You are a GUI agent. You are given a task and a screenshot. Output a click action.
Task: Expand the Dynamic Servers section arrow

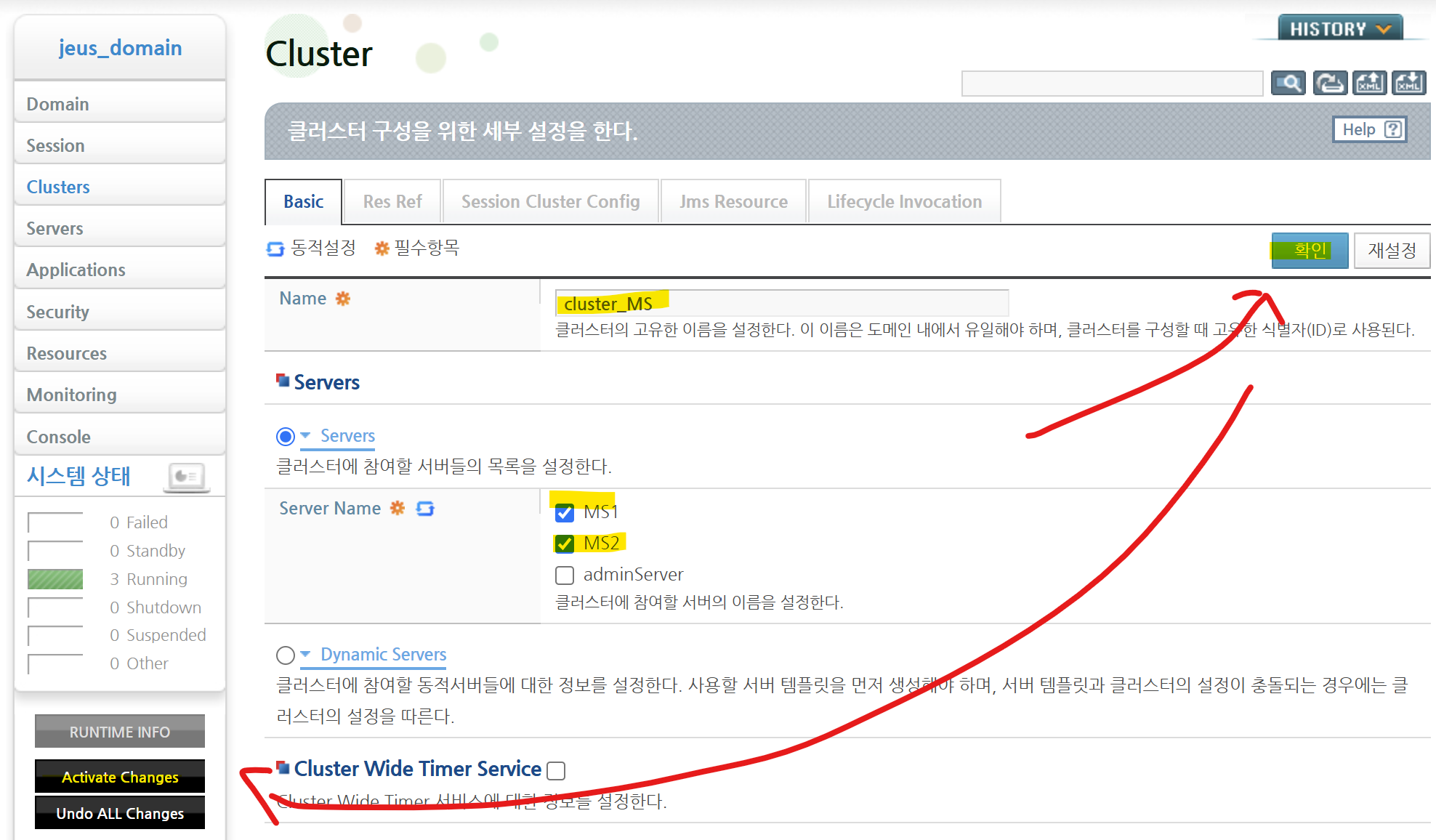[306, 654]
